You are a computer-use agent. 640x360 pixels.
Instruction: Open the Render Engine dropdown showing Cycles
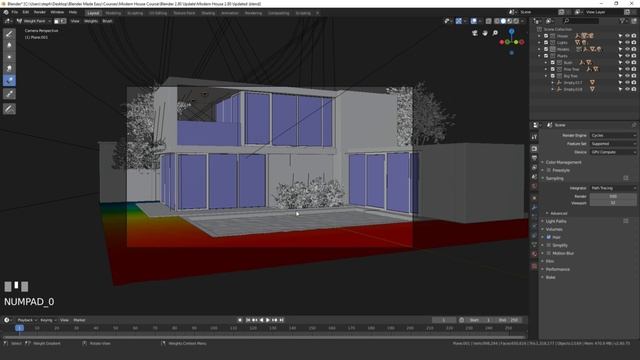tap(613, 136)
